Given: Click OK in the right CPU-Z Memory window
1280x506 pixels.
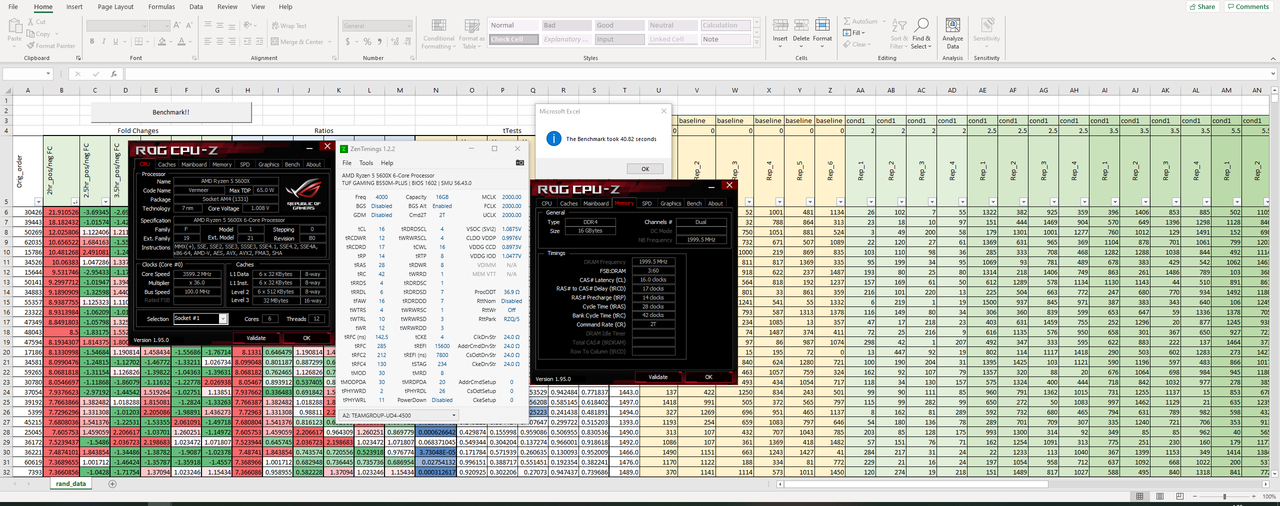Looking at the screenshot, I should click(708, 376).
